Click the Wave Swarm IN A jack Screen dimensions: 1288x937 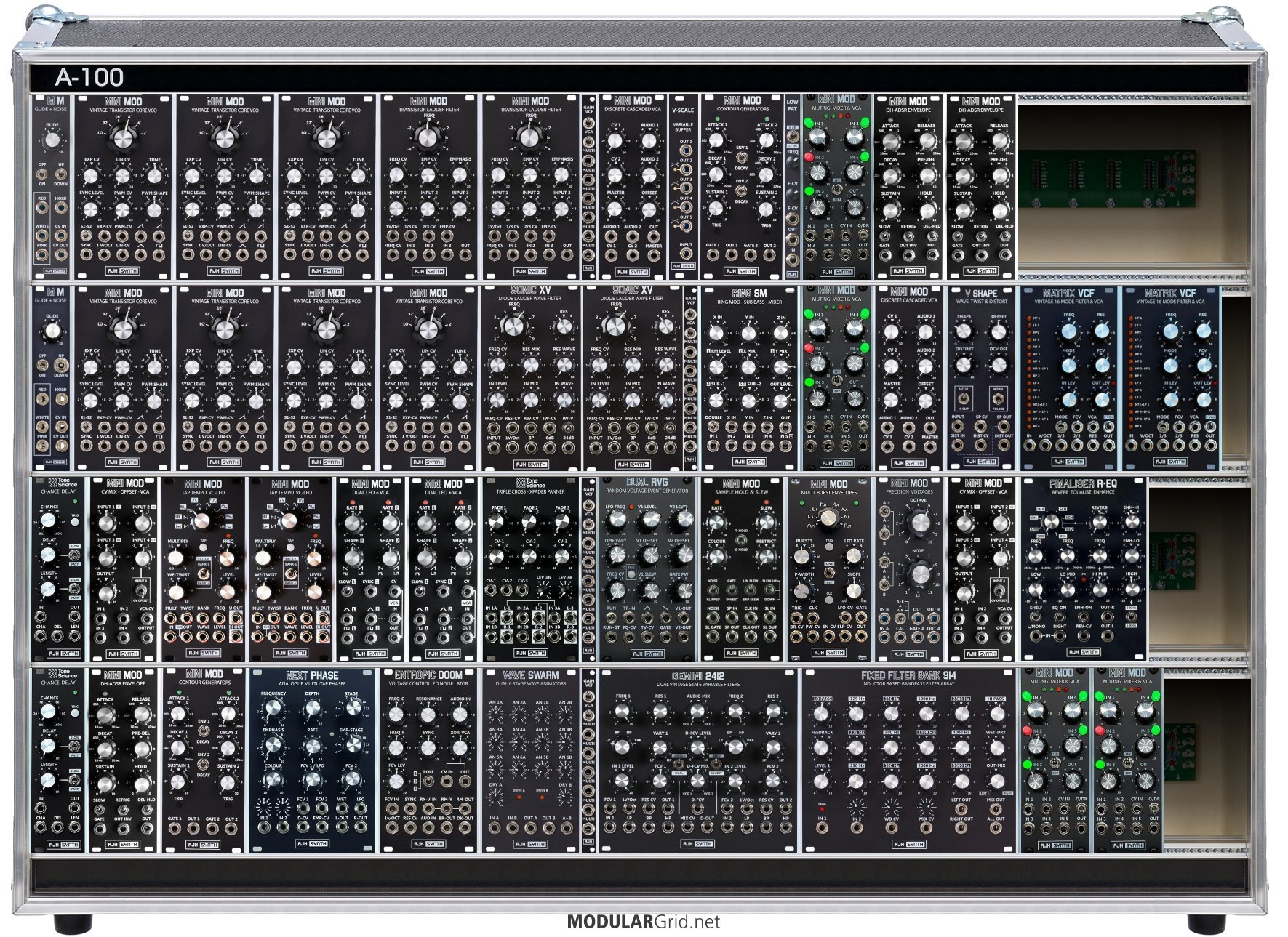click(x=495, y=827)
